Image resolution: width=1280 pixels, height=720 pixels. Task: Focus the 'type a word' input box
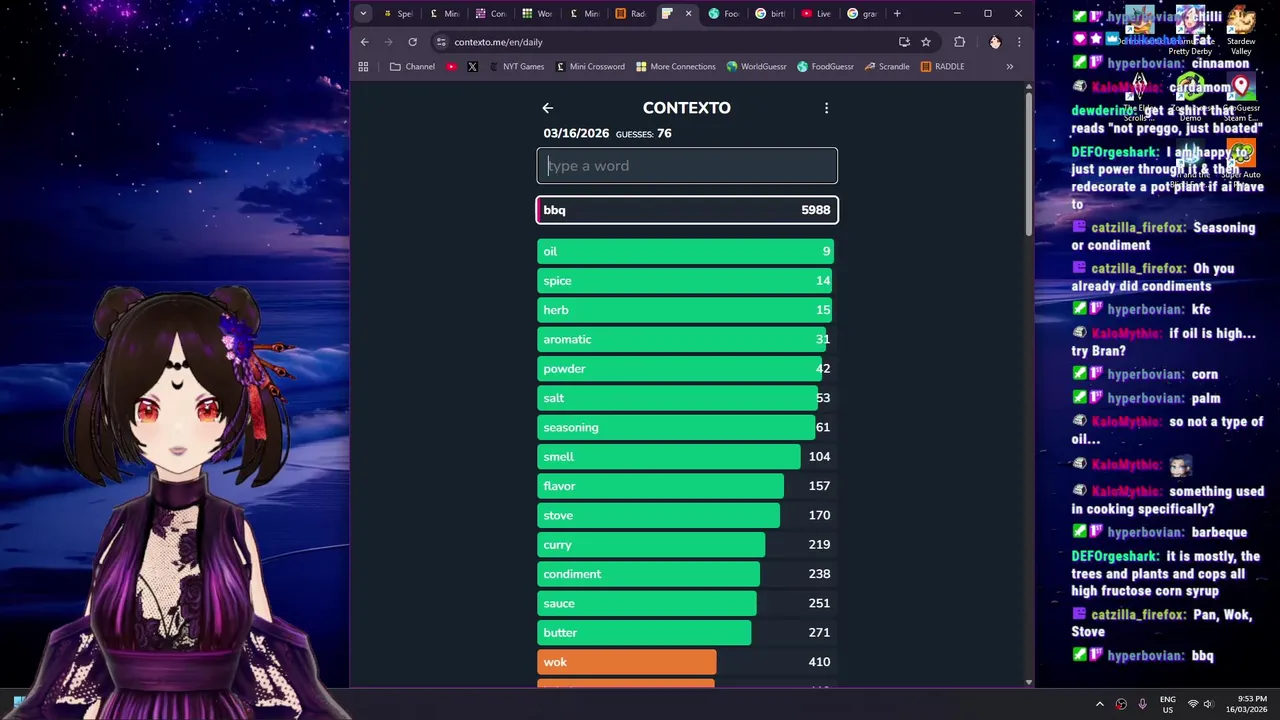tap(687, 166)
